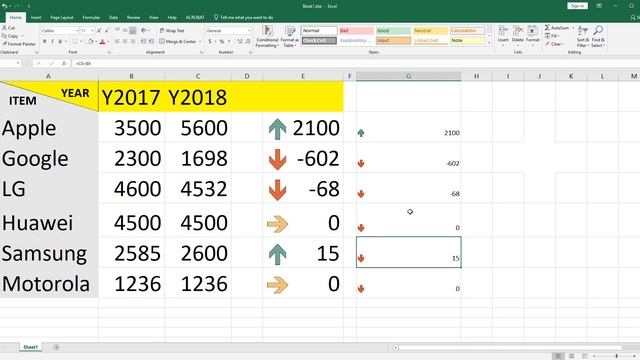Click the Decrease Decimal icon

click(247, 42)
